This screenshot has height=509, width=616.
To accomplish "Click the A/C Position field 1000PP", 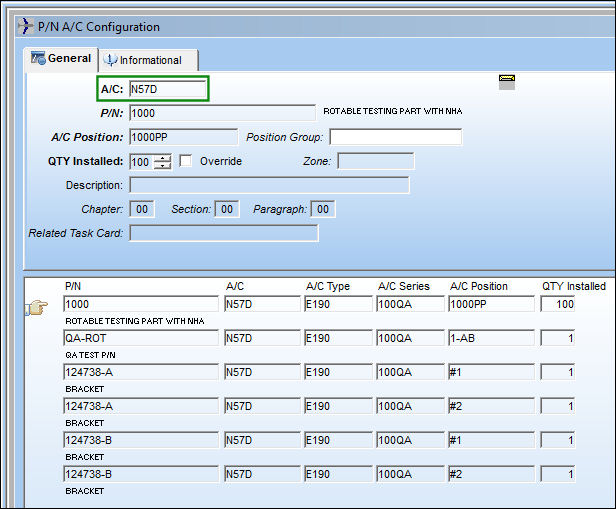I will click(x=183, y=137).
